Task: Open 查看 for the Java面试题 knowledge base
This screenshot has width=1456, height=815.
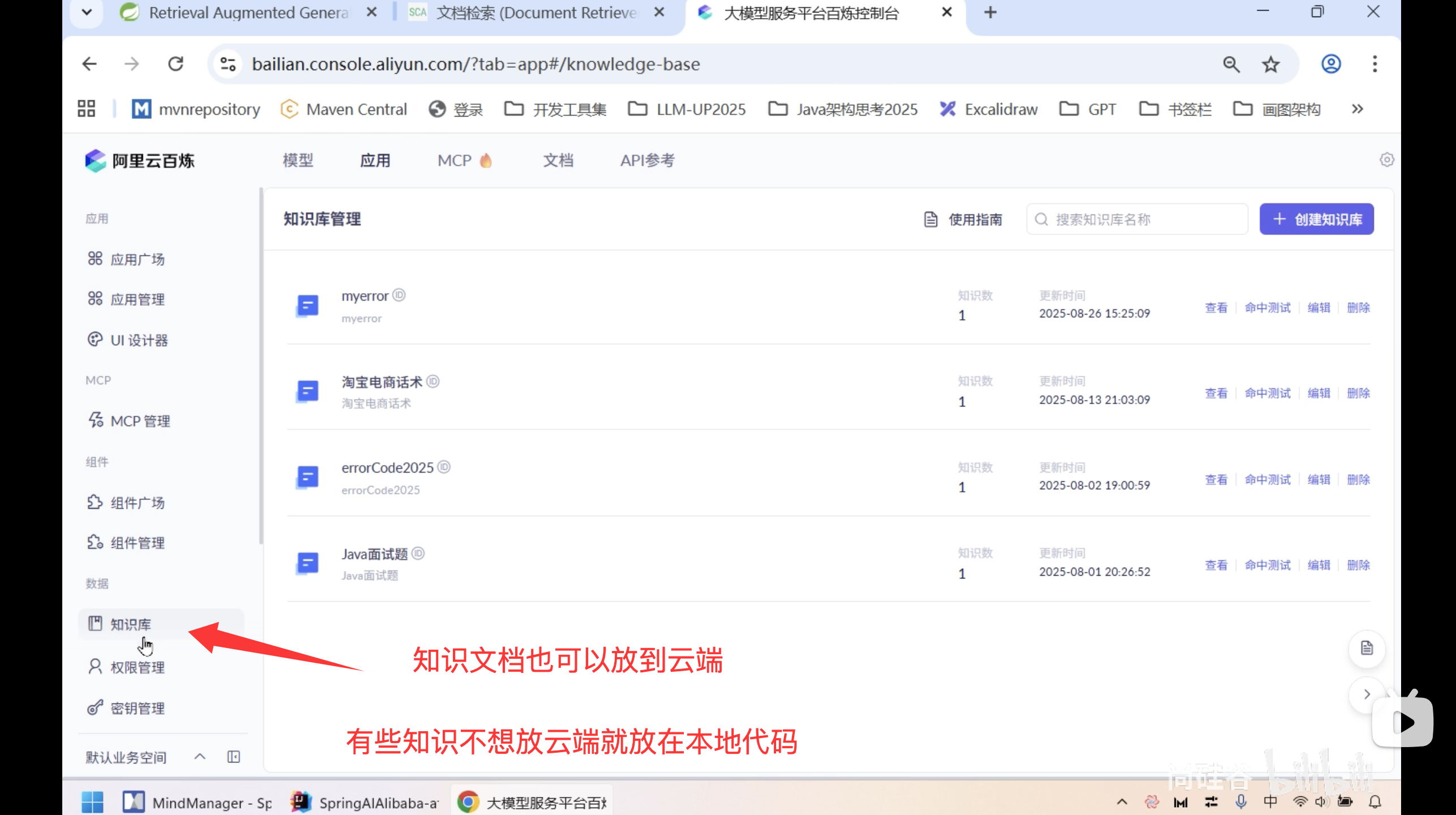Action: coord(1216,565)
